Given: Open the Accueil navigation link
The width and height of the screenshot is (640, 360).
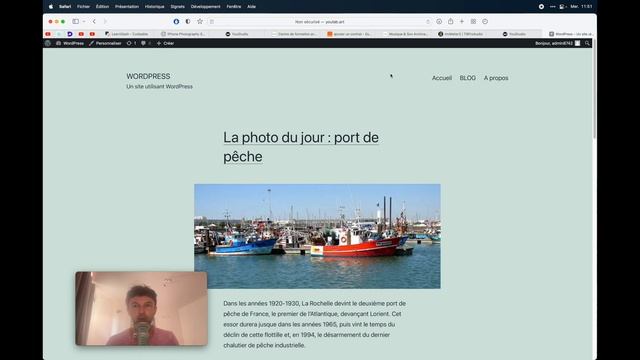Looking at the screenshot, I should click(x=442, y=78).
